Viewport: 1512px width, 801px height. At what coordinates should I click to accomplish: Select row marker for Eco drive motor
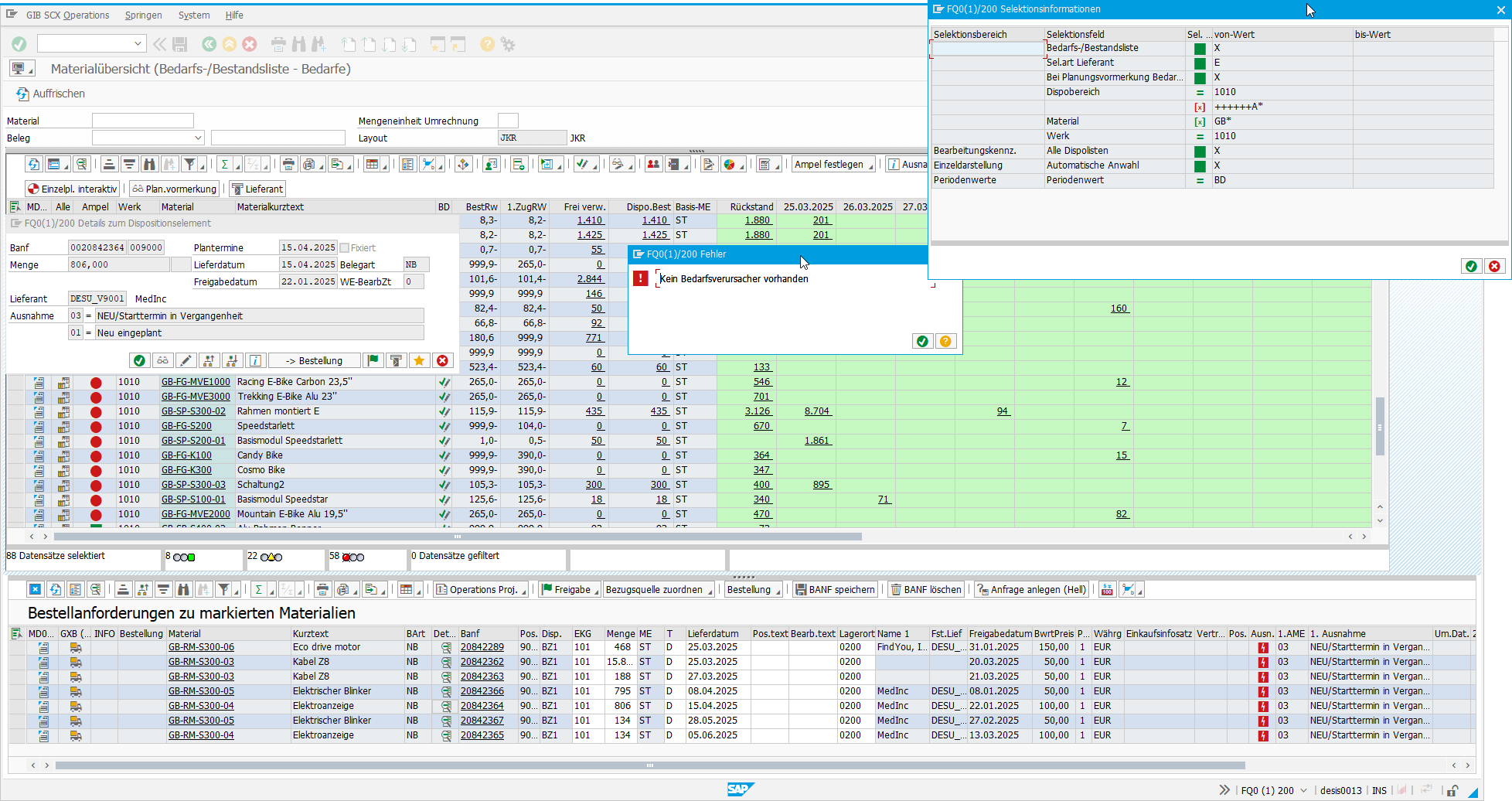[x=17, y=647]
